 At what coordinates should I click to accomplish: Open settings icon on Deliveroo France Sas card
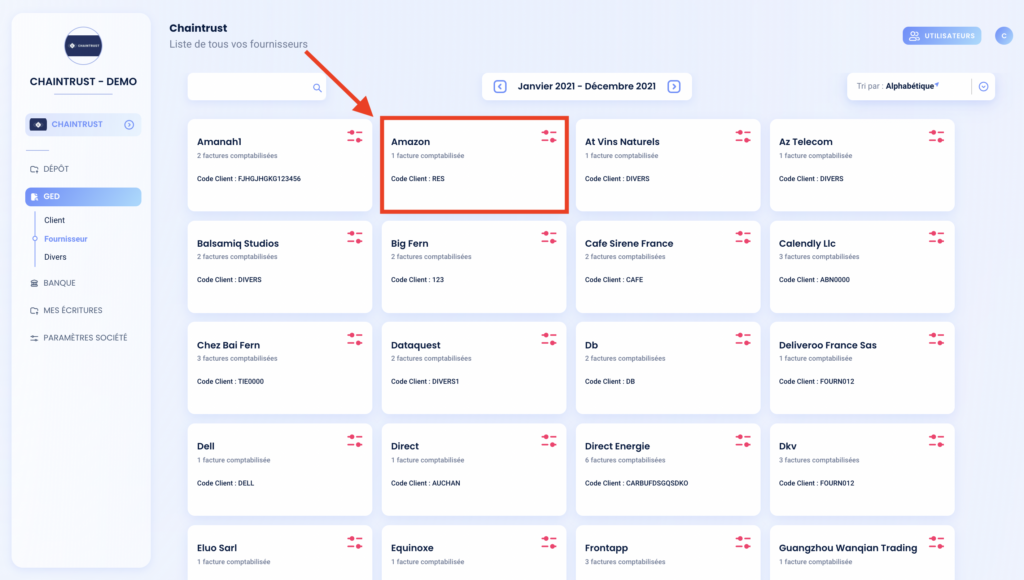pos(936,340)
